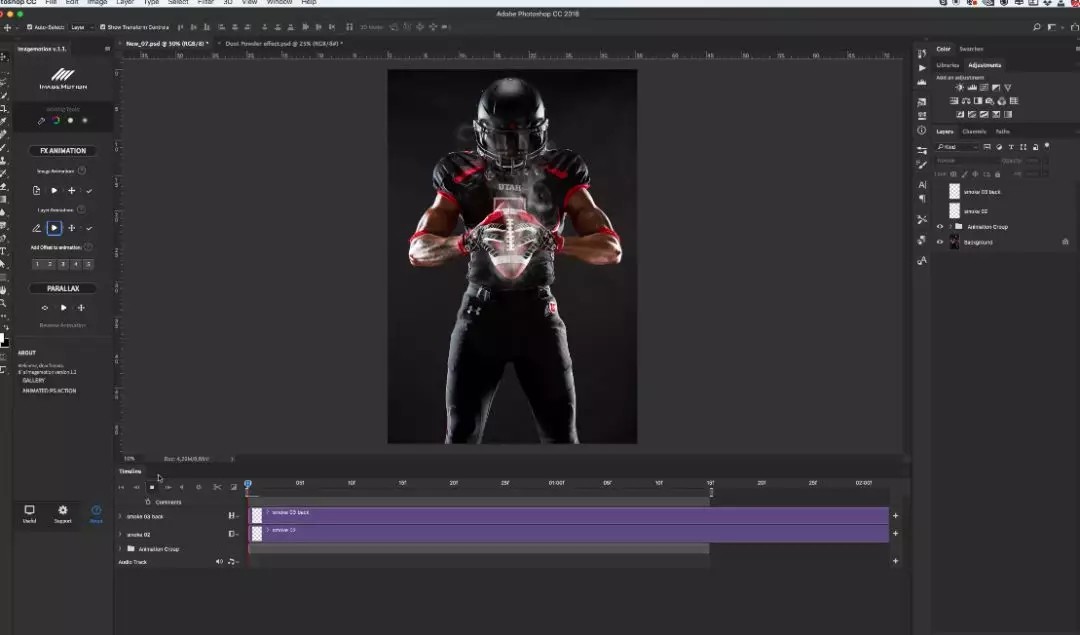Add Vibrance adjustment triangle icon
Image resolution: width=1080 pixels, height=635 pixels.
[1008, 87]
